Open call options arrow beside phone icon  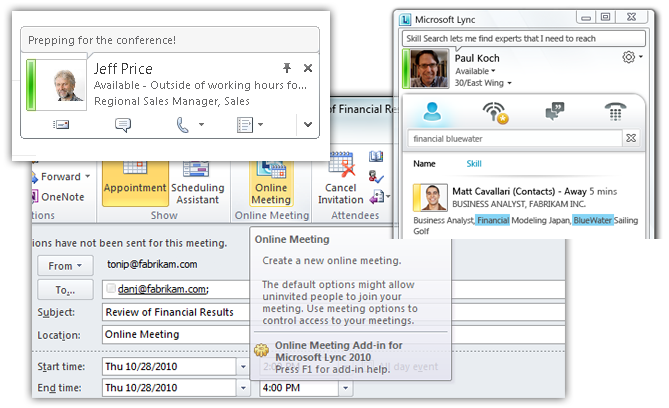click(201, 125)
